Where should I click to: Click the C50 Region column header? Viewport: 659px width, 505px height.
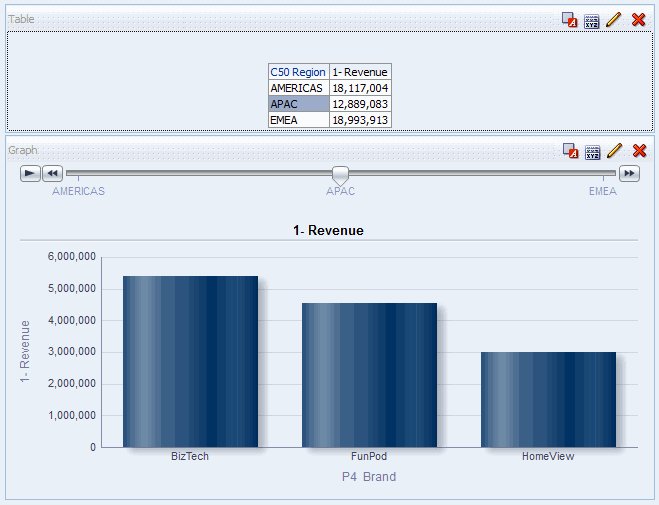[298, 72]
